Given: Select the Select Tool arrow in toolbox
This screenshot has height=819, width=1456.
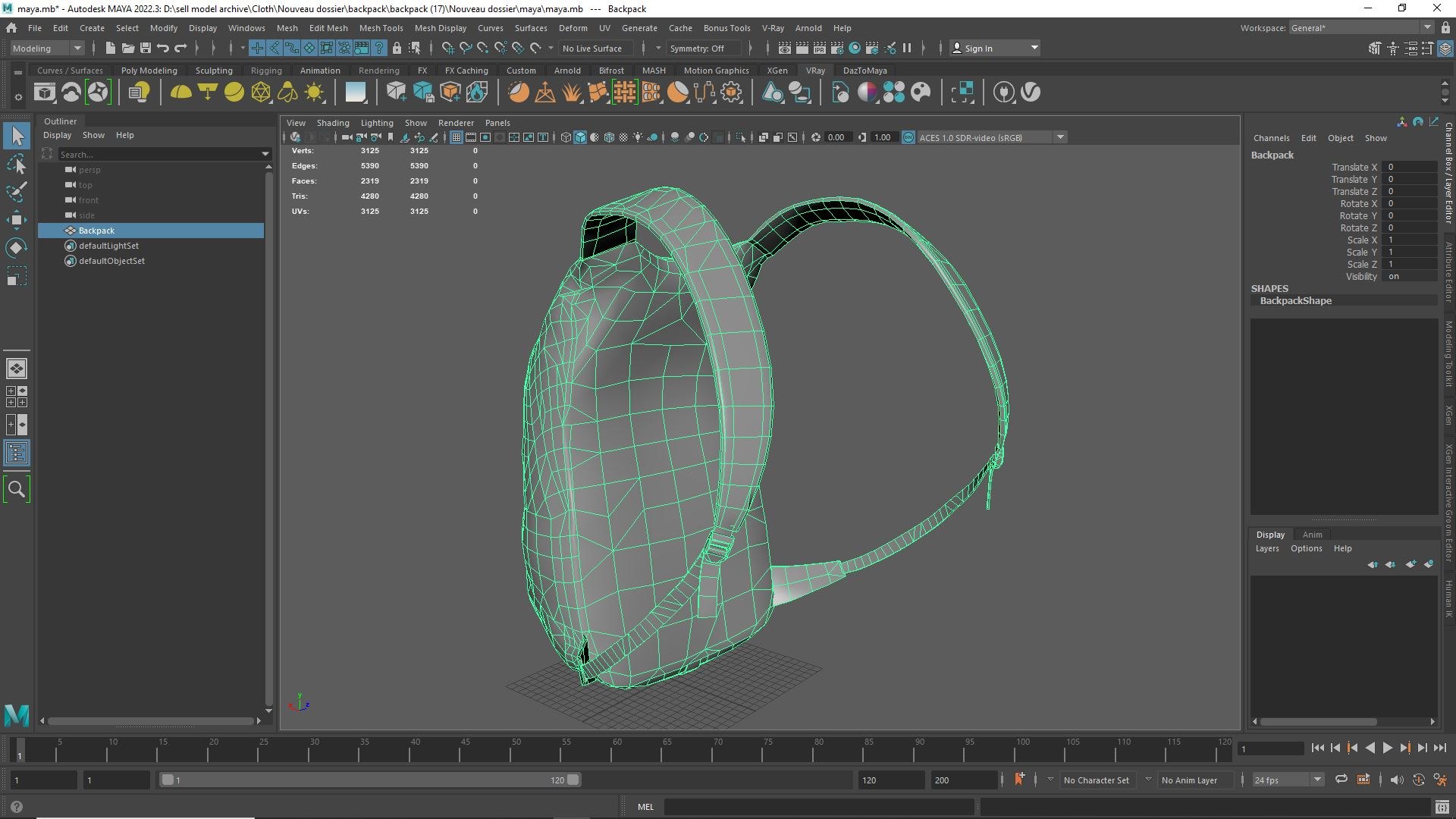Looking at the screenshot, I should [17, 136].
